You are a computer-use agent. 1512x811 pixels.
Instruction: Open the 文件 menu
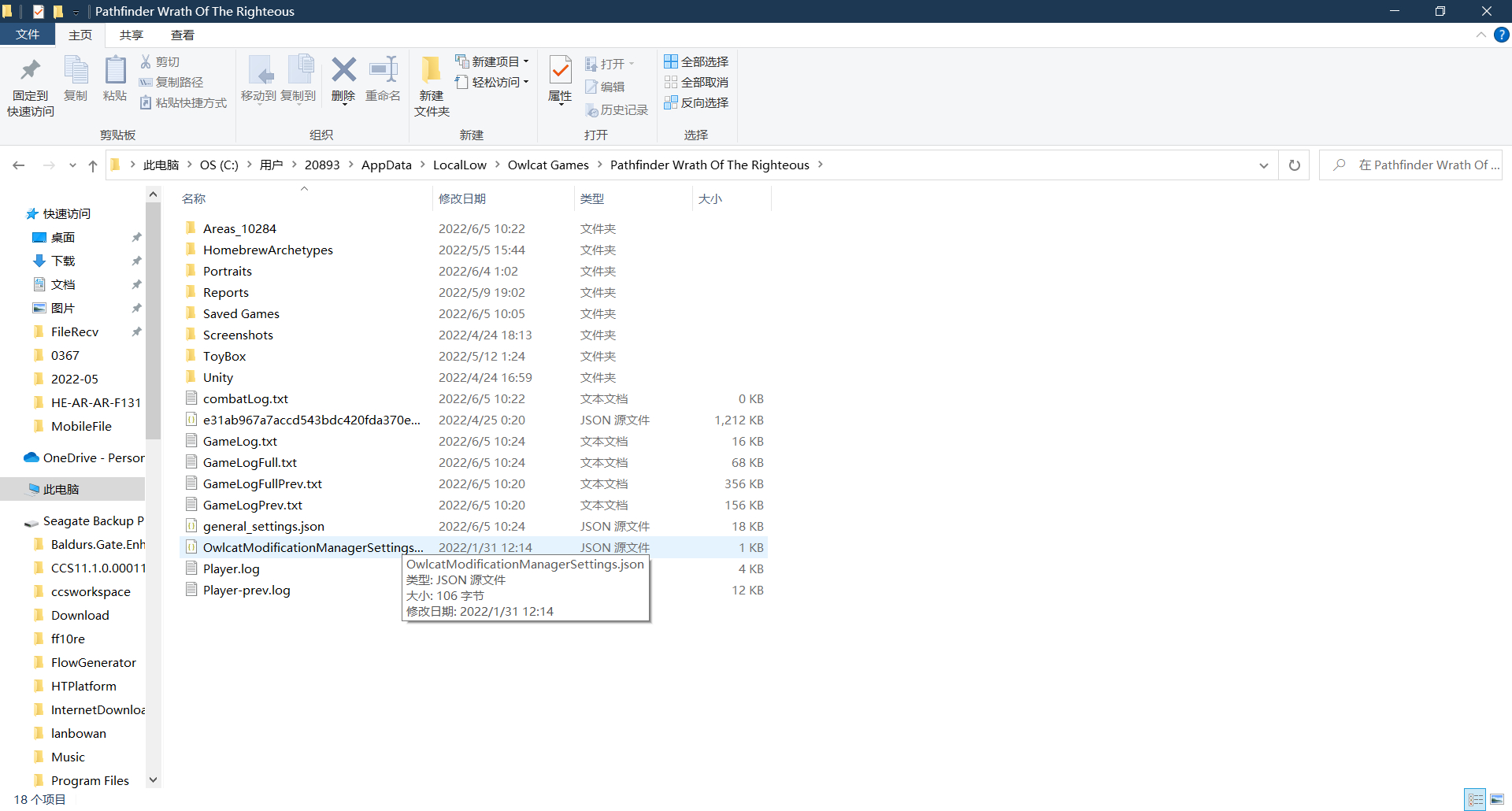(27, 35)
